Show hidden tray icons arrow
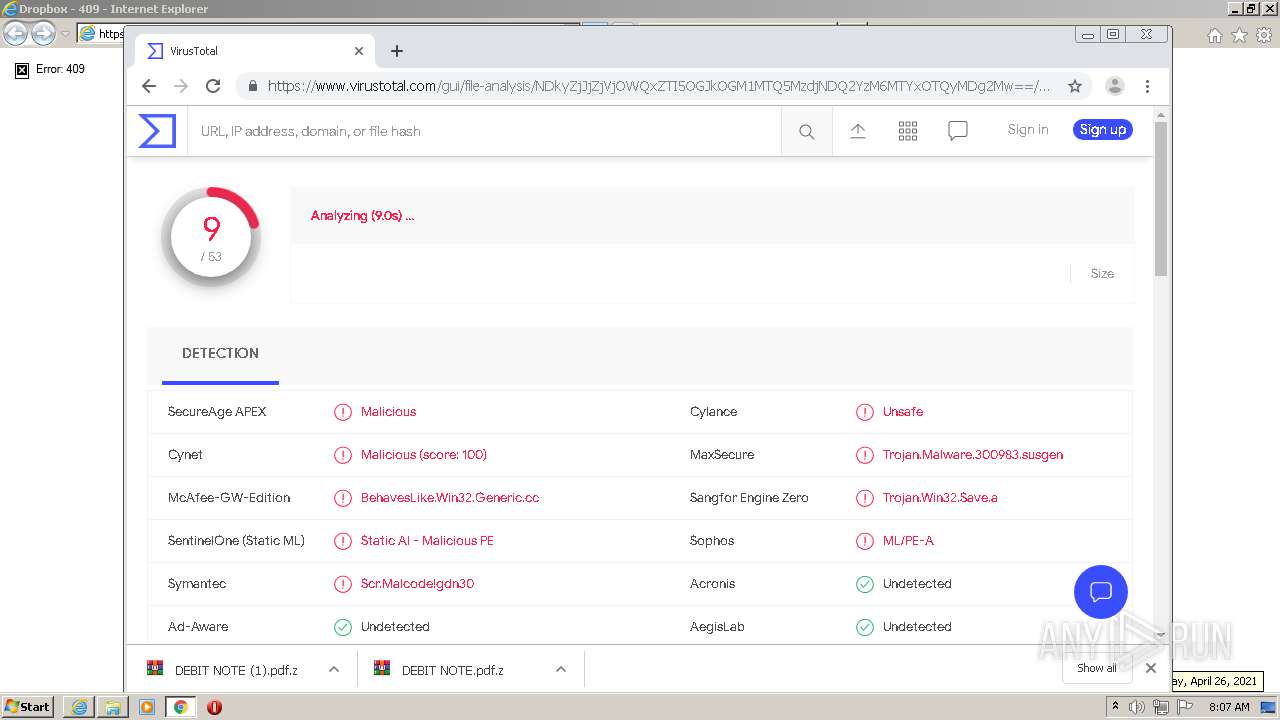This screenshot has width=1280, height=720. (x=1115, y=707)
